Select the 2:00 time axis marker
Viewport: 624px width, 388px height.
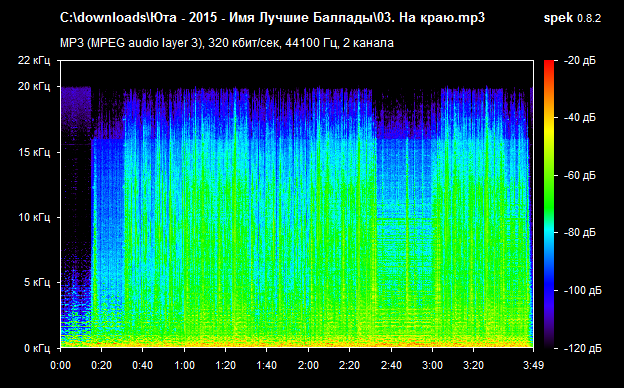click(308, 365)
